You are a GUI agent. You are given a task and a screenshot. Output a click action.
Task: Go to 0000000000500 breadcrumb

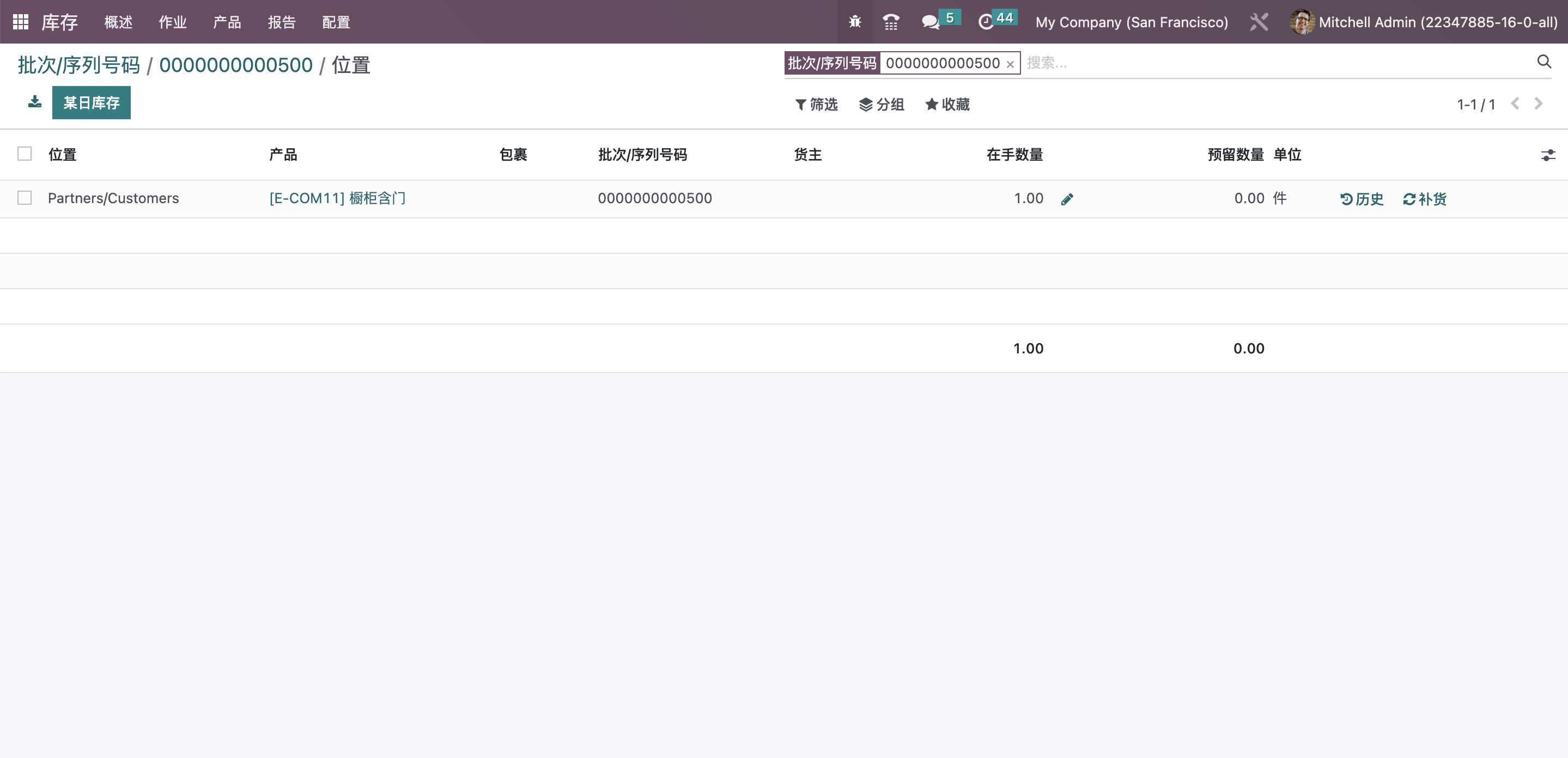click(235, 65)
